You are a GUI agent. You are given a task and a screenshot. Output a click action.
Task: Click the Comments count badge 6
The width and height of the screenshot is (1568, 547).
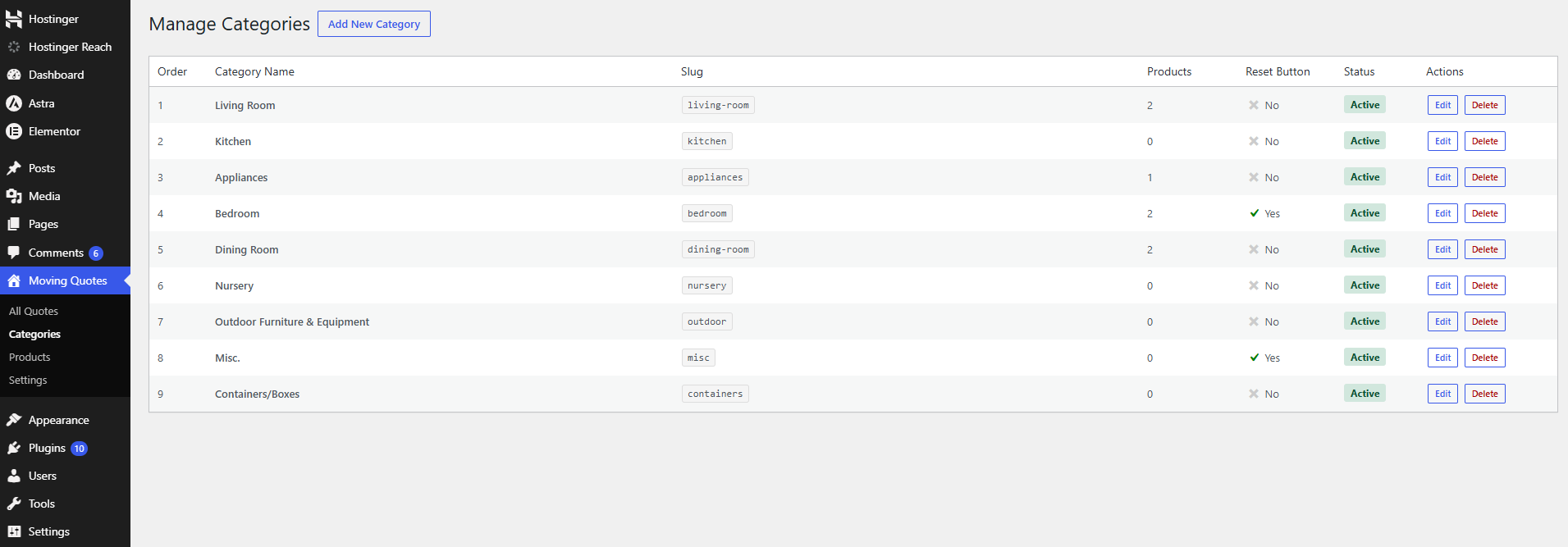96,253
